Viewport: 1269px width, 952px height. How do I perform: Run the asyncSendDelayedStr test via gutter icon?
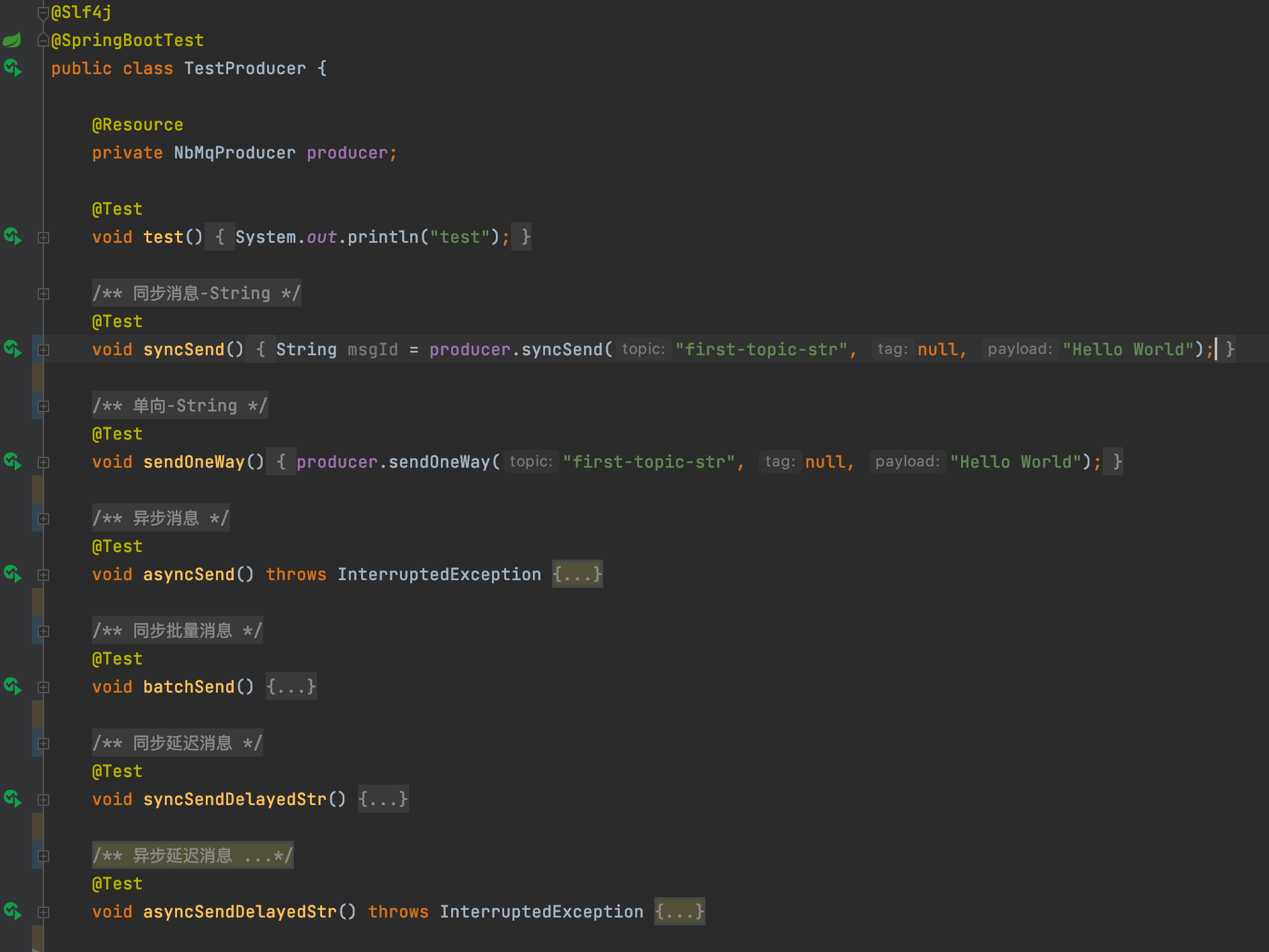13,912
